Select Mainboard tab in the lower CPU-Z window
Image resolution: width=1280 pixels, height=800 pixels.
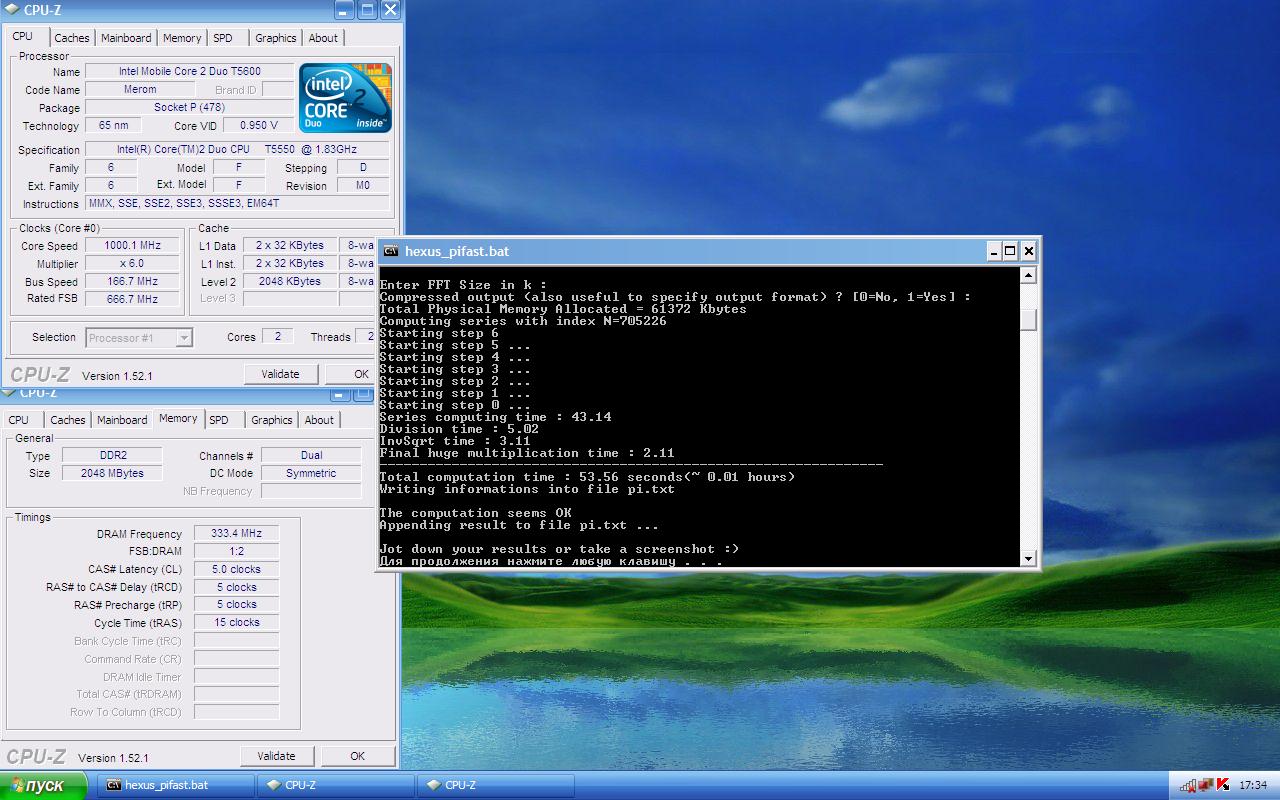[x=122, y=420]
